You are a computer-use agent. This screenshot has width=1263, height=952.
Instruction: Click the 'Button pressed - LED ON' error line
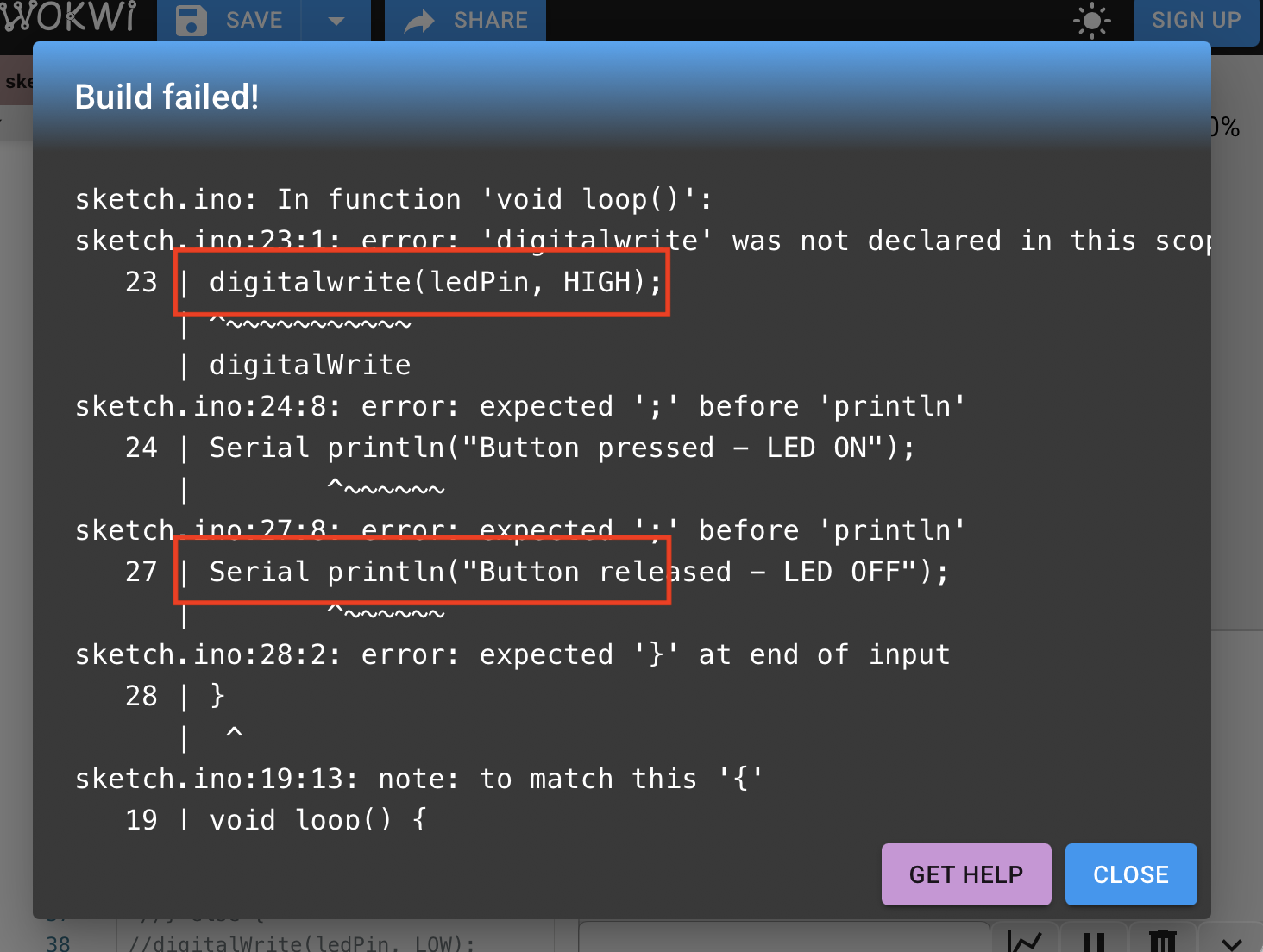(x=561, y=448)
